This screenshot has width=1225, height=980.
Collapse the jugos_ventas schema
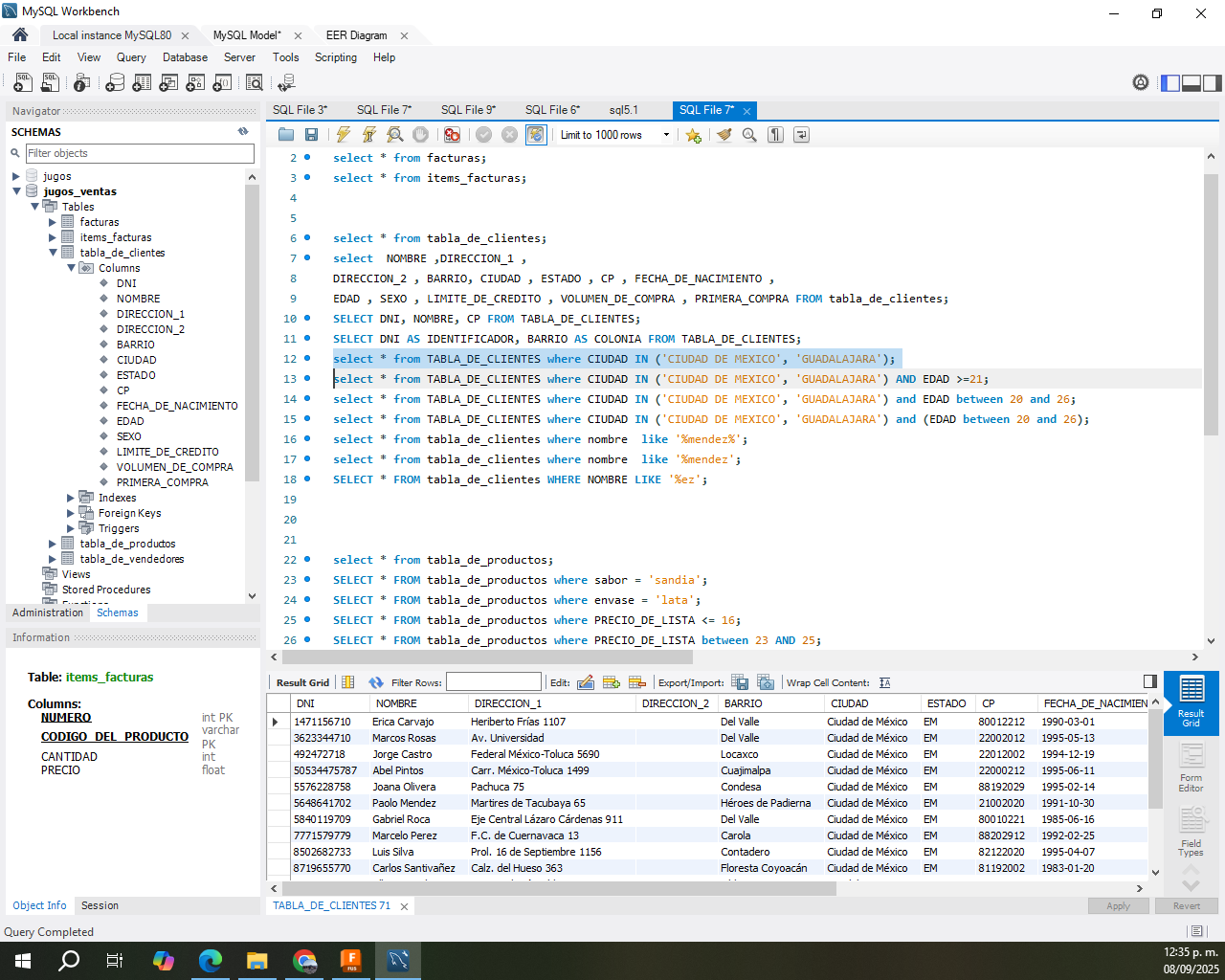pos(16,191)
